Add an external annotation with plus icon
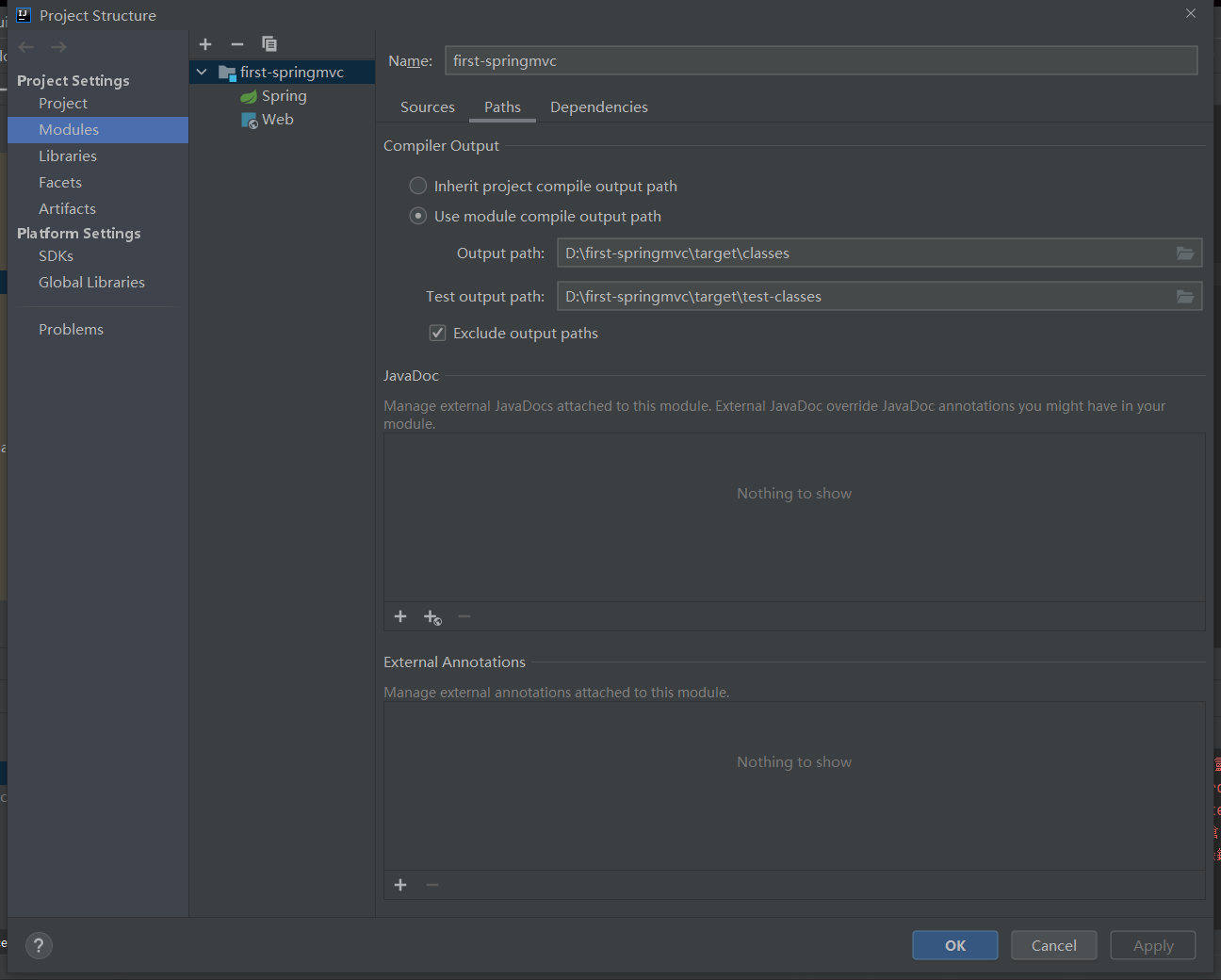Viewport: 1221px width, 980px height. (x=400, y=885)
